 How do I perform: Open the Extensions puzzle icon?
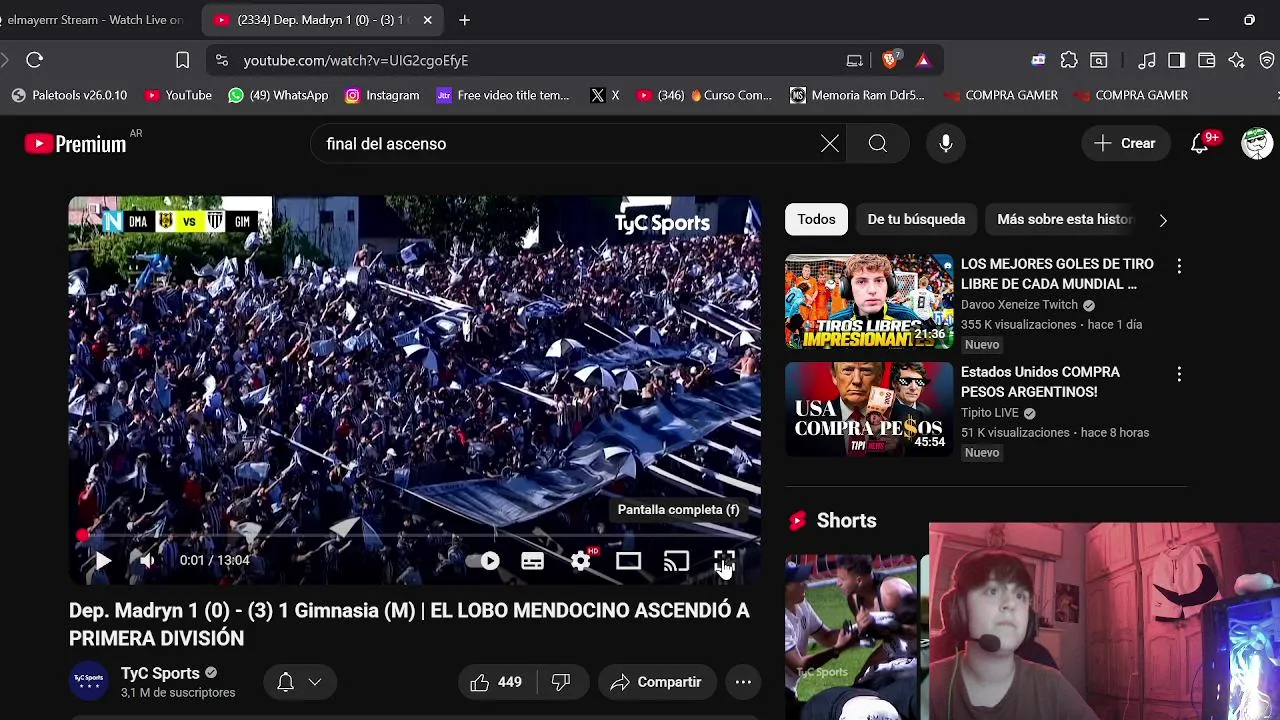pos(1069,60)
